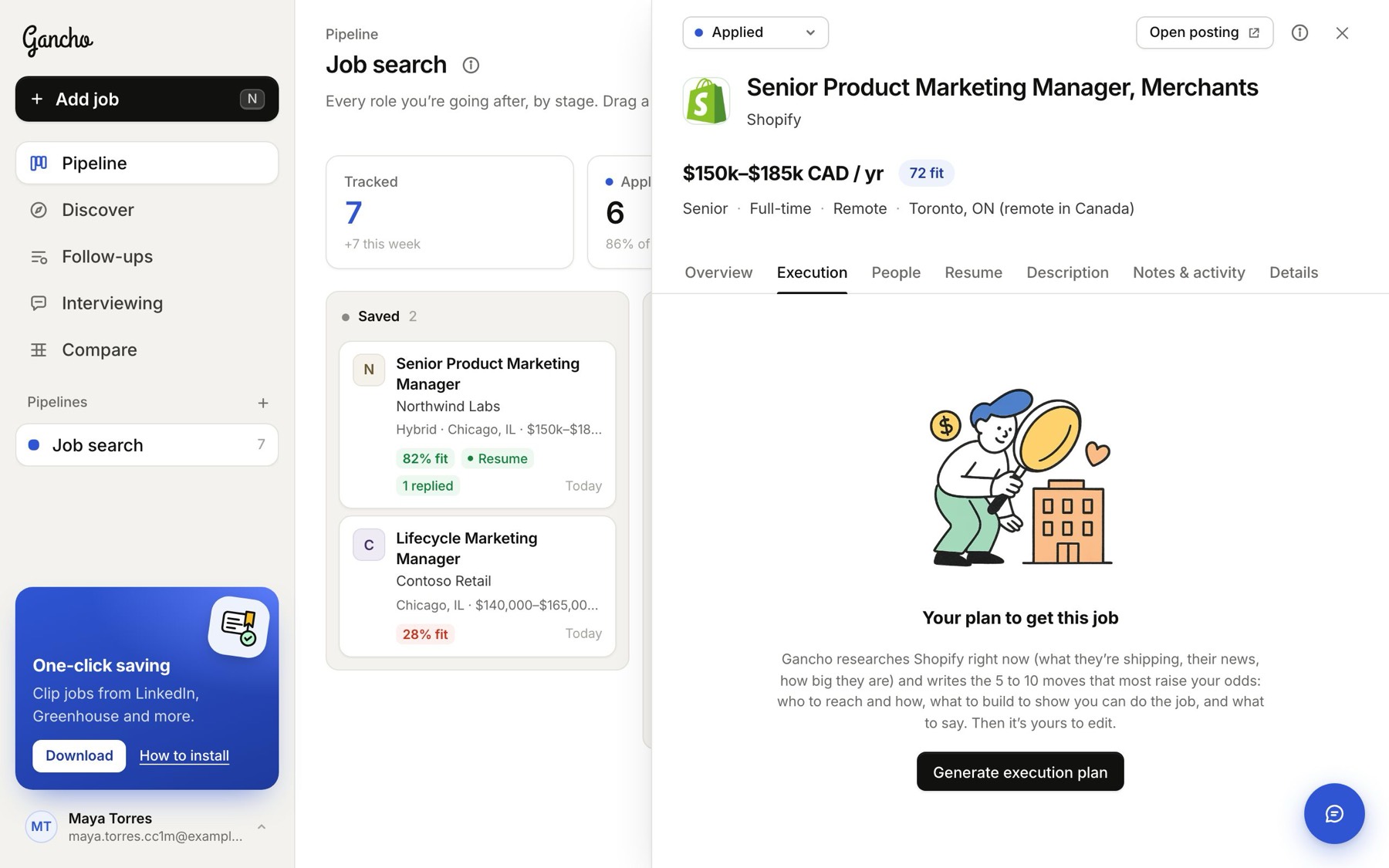Click the 82% fit badge
Screen dimensions: 1389x868
coord(424,458)
